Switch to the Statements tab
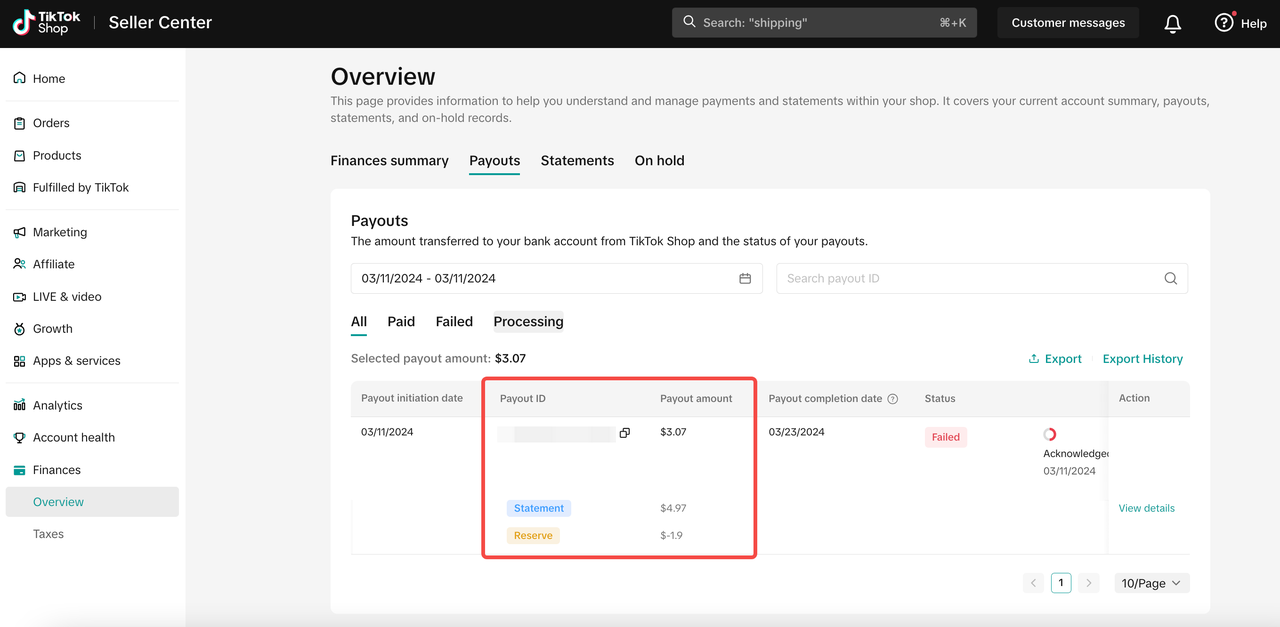 click(x=577, y=161)
